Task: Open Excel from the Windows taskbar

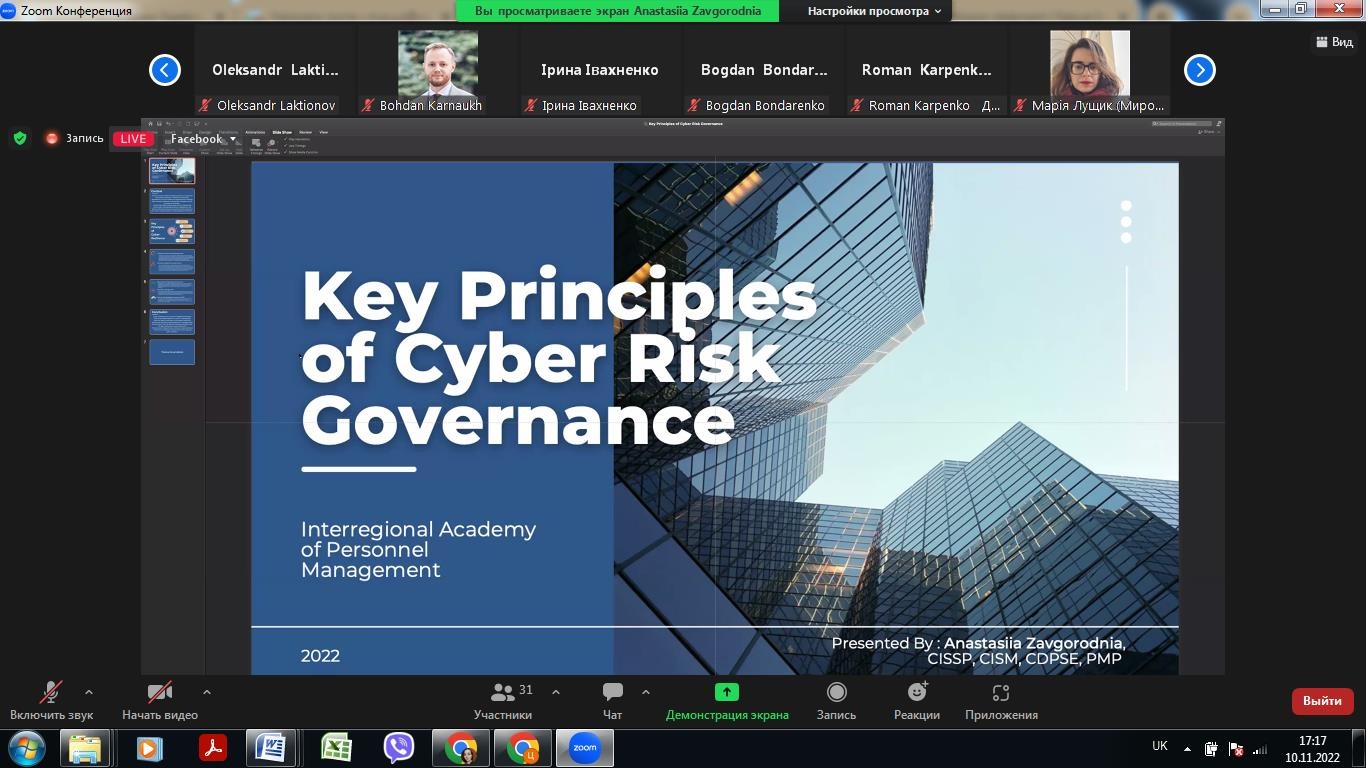Action: tap(336, 748)
